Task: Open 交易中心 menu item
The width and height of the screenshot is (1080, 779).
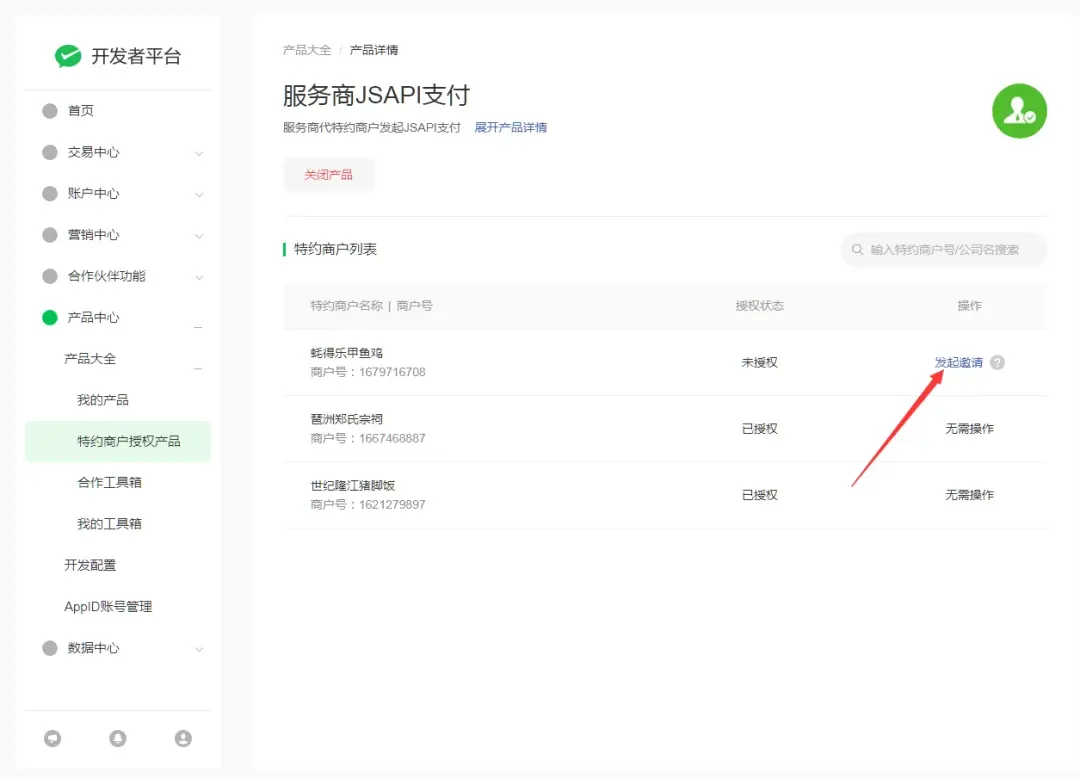Action: click(x=93, y=152)
